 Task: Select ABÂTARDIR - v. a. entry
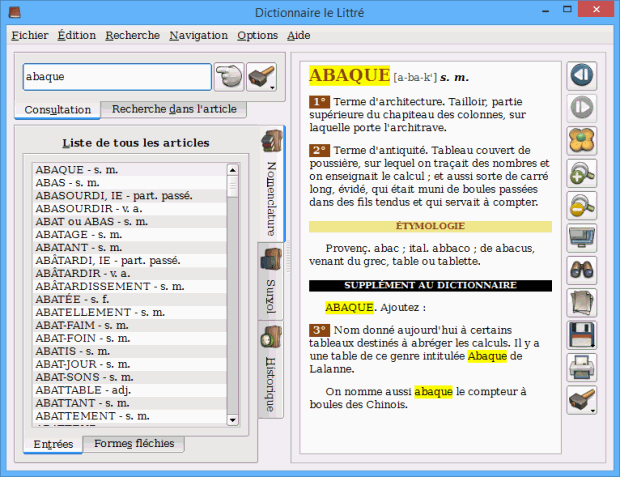130,273
